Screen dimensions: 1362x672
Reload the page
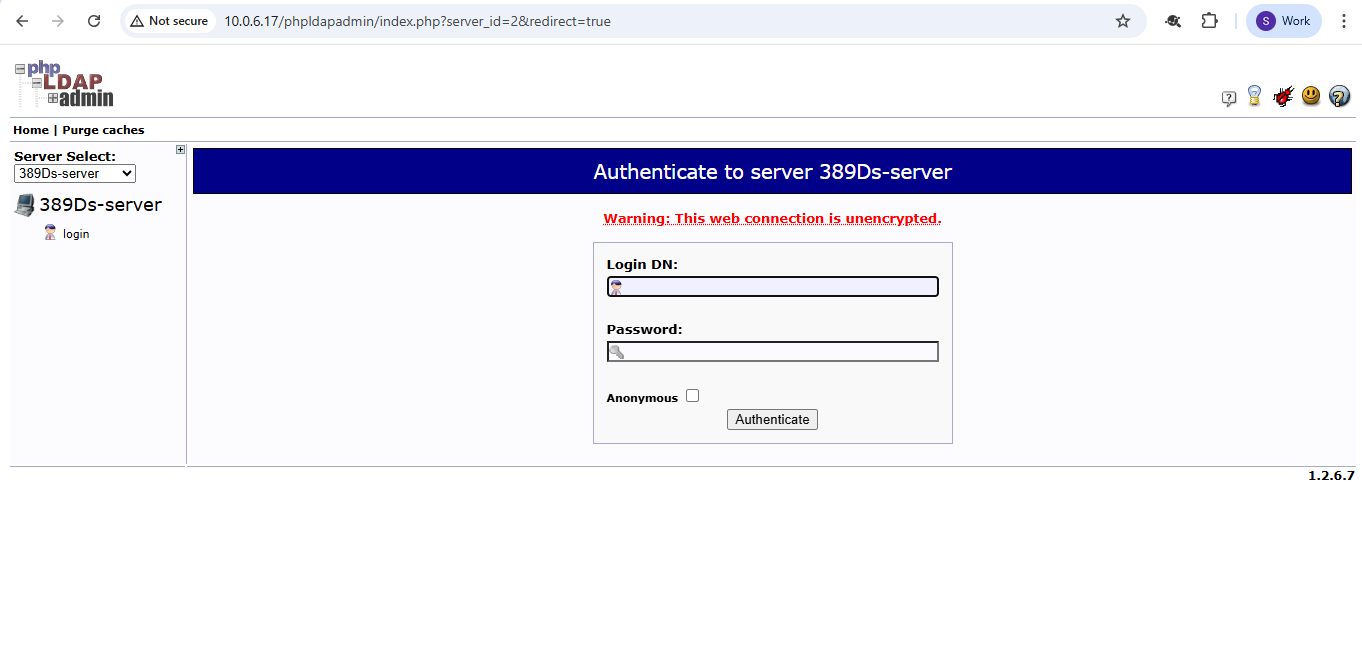[x=94, y=21]
